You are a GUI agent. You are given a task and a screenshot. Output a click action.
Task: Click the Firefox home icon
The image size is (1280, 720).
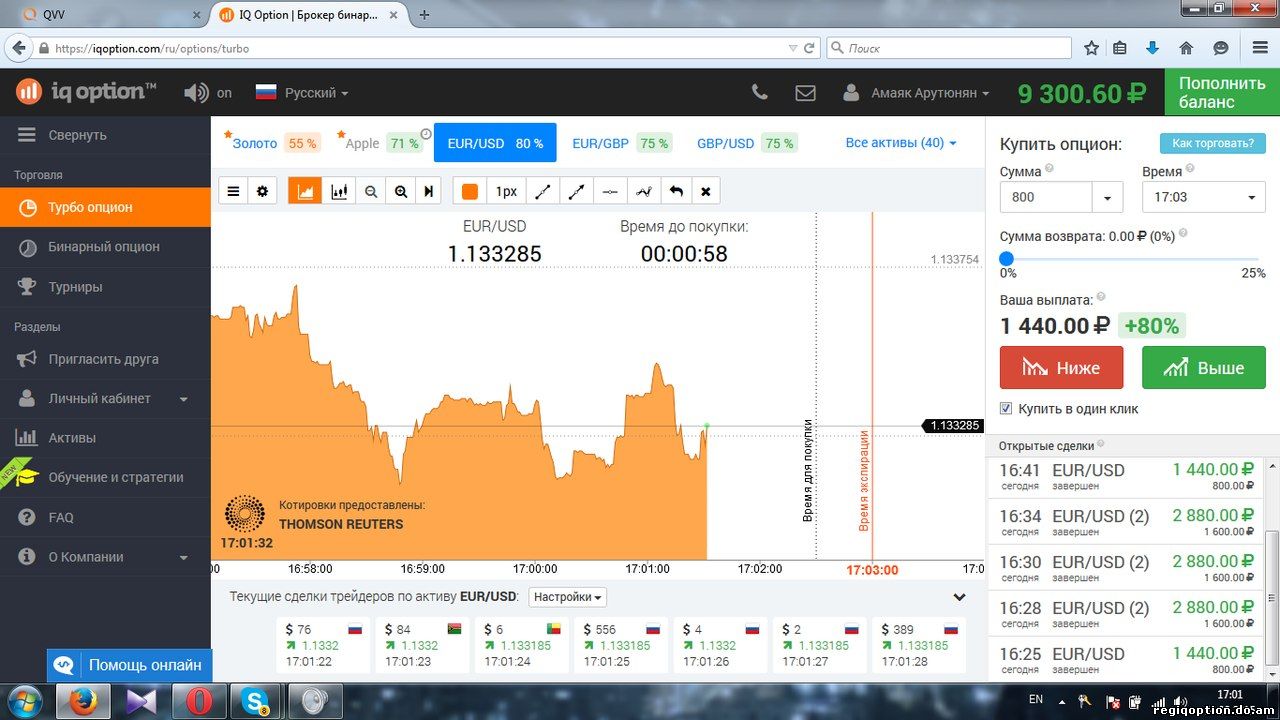click(1186, 48)
